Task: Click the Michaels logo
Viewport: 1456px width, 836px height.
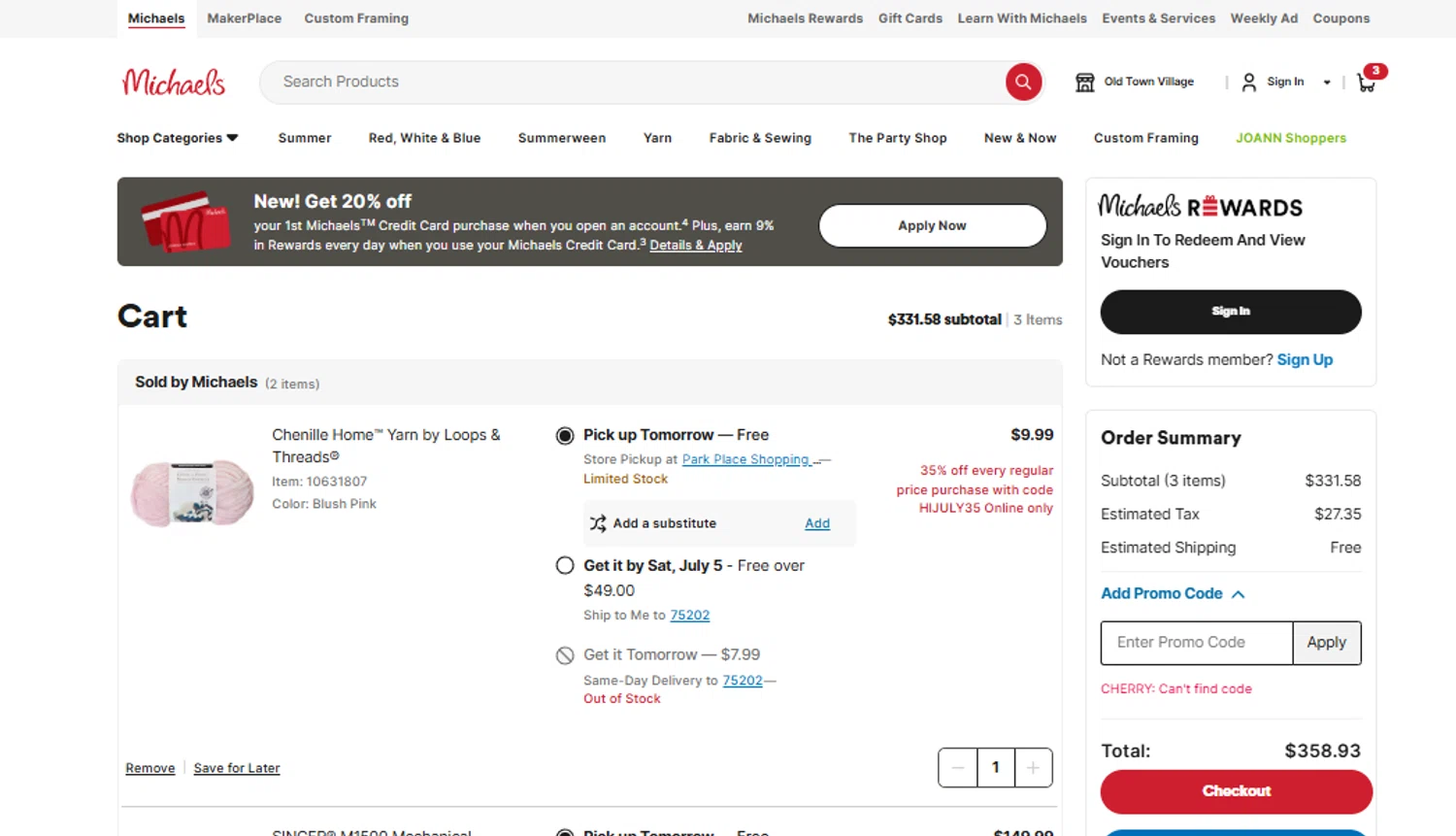Action: (173, 82)
